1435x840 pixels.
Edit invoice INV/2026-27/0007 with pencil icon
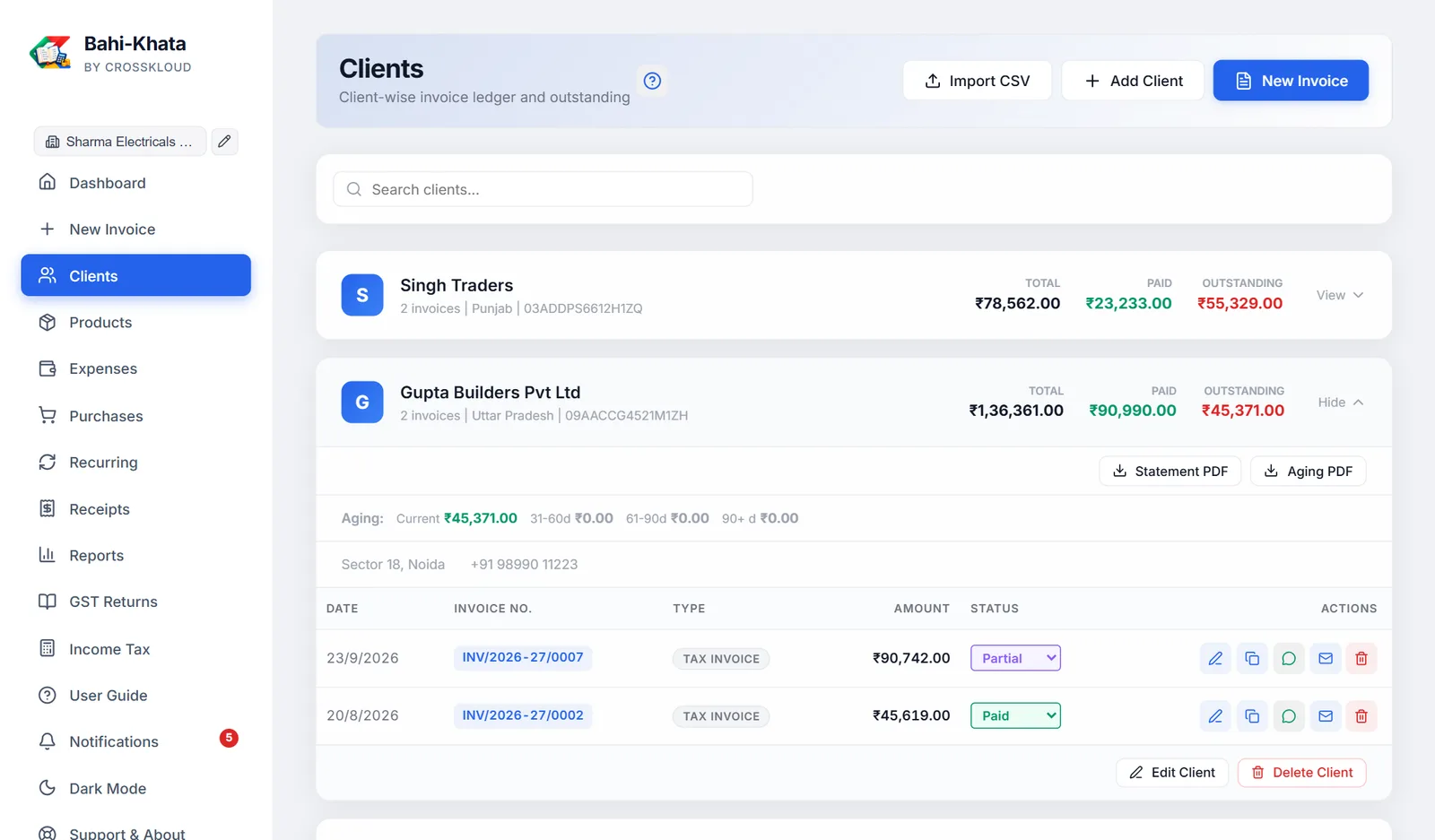[1215, 659]
